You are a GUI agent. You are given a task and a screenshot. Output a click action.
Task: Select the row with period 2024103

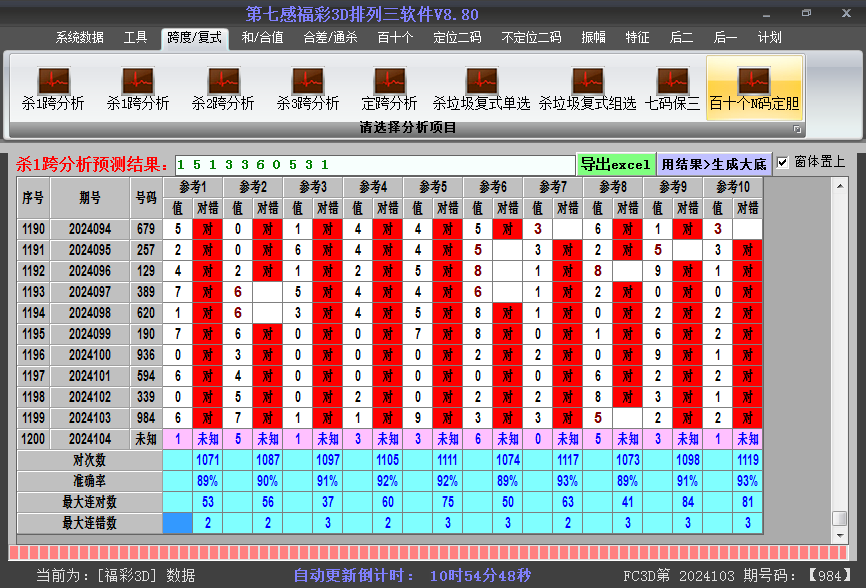point(389,418)
